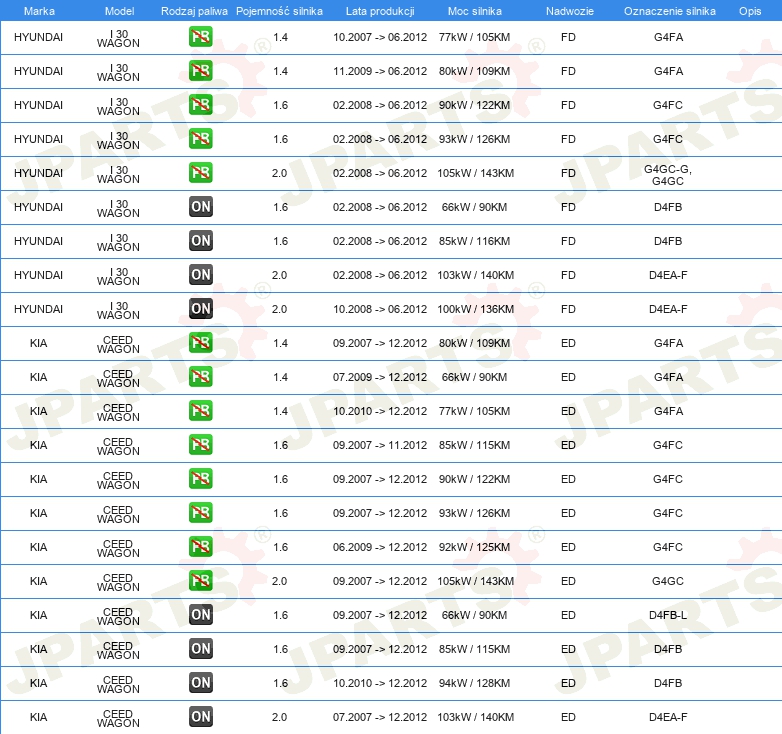
Task: Click the Nadwozie column header
Action: pyautogui.click(x=570, y=11)
